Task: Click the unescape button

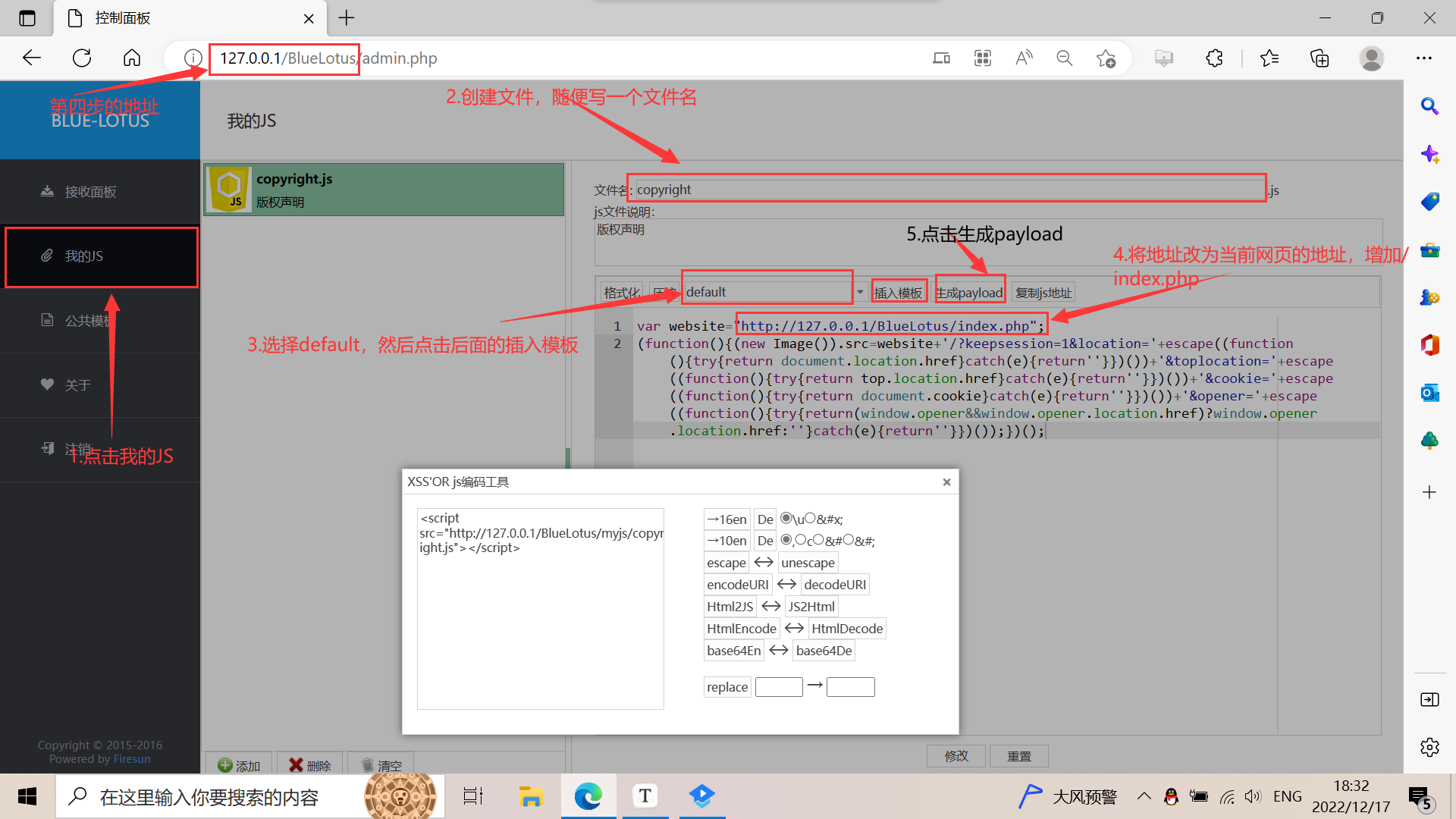Action: click(x=808, y=563)
